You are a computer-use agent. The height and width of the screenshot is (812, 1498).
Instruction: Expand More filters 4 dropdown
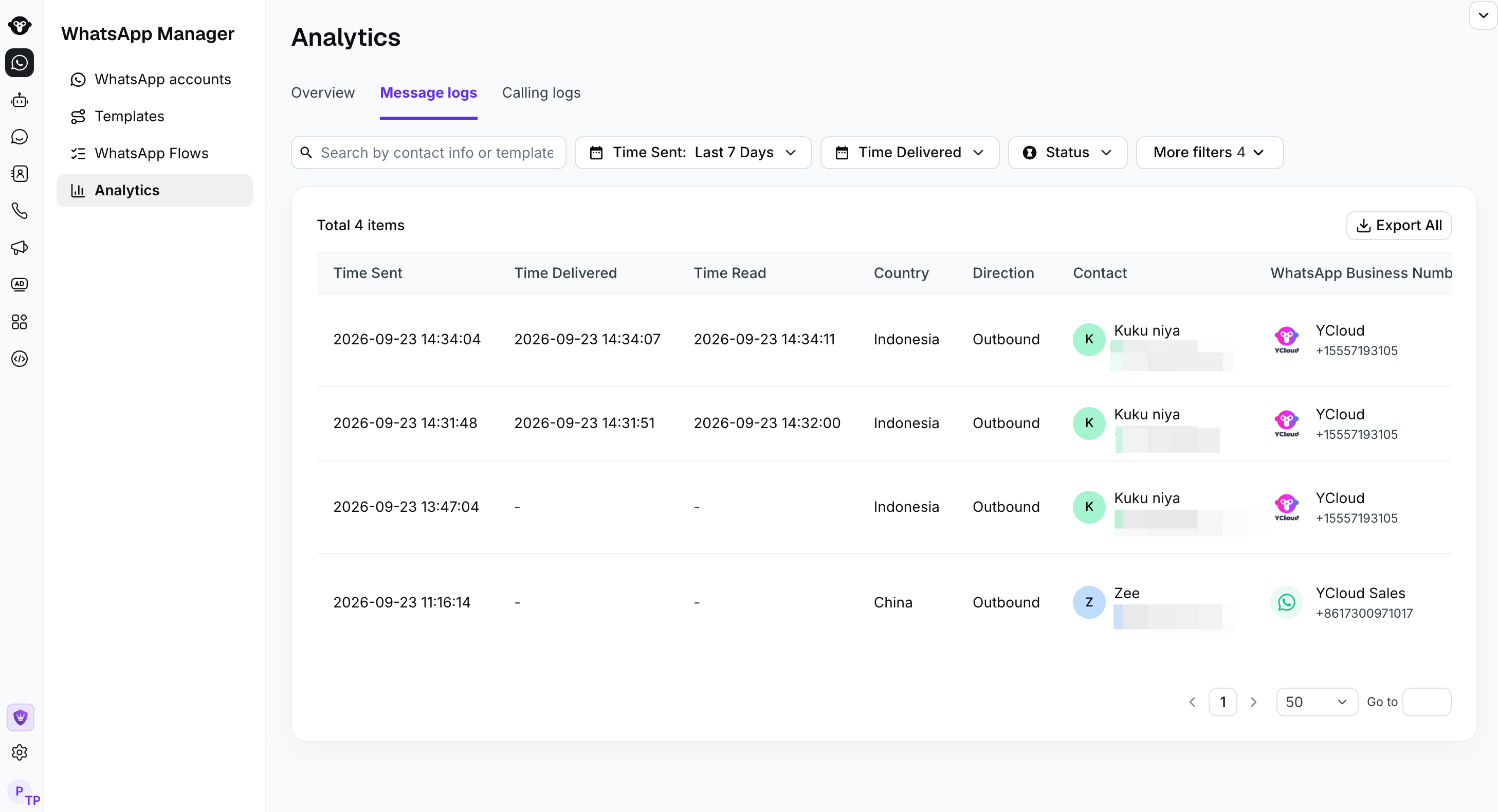(x=1210, y=153)
